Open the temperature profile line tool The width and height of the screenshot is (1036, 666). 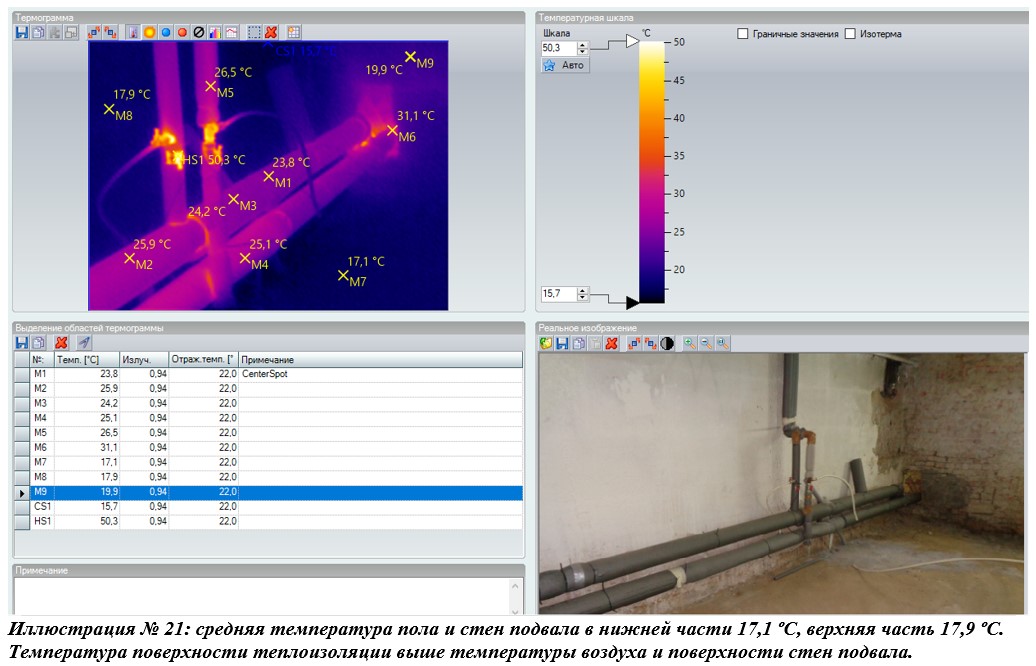pos(231,32)
